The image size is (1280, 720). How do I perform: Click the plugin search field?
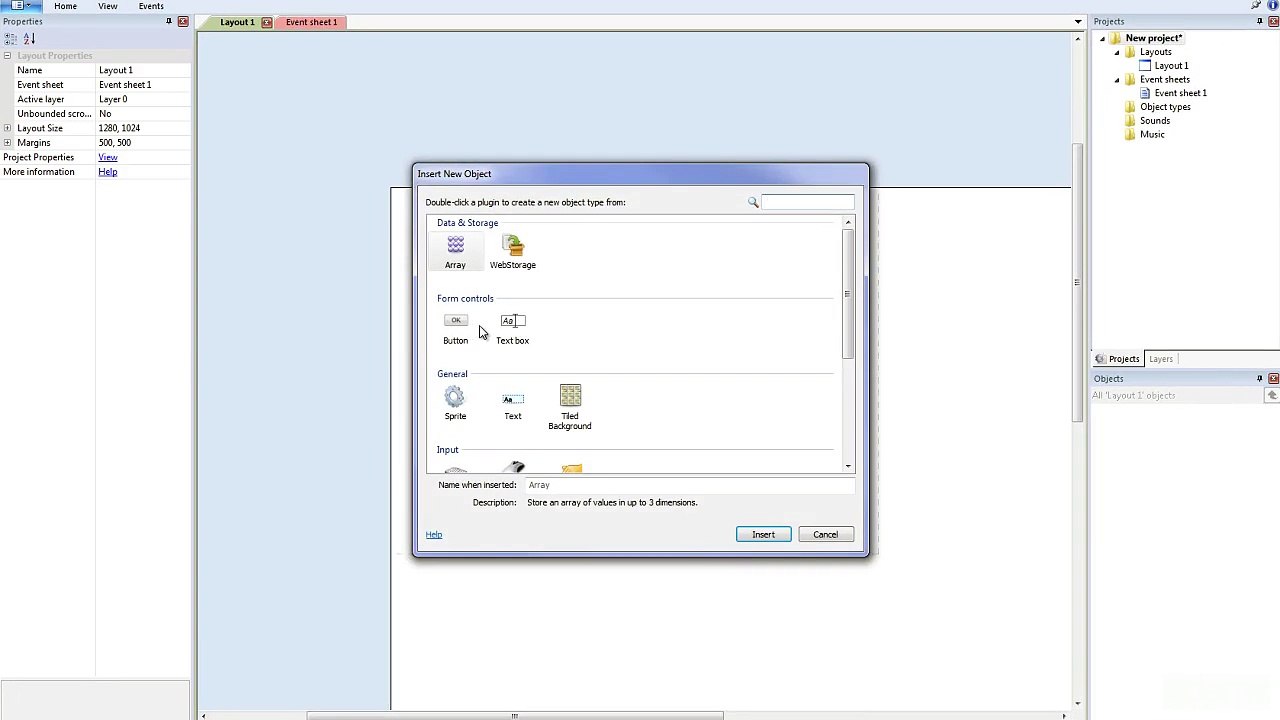808,202
